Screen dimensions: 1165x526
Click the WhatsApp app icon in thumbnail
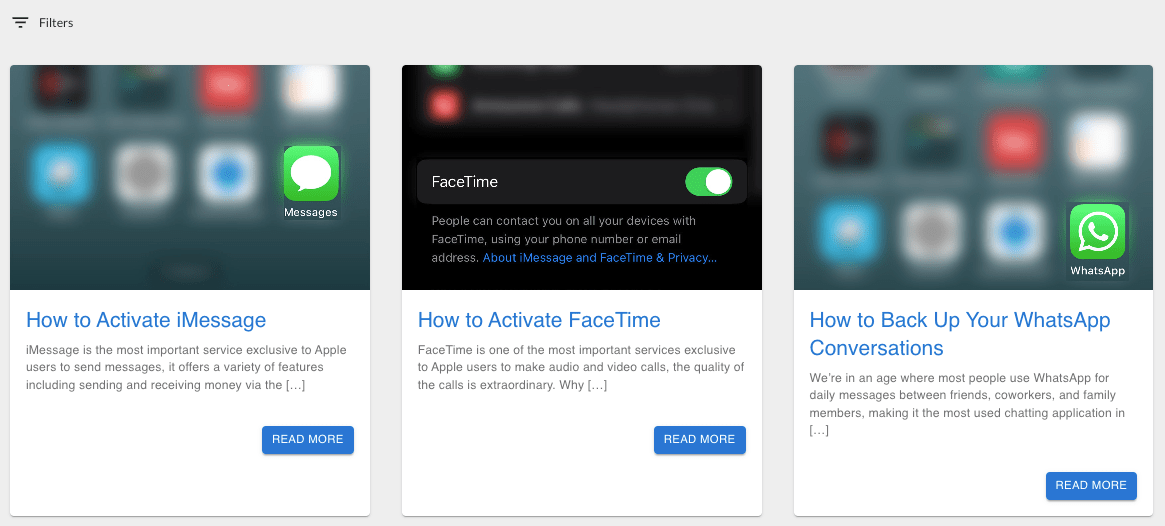pyautogui.click(x=1097, y=231)
